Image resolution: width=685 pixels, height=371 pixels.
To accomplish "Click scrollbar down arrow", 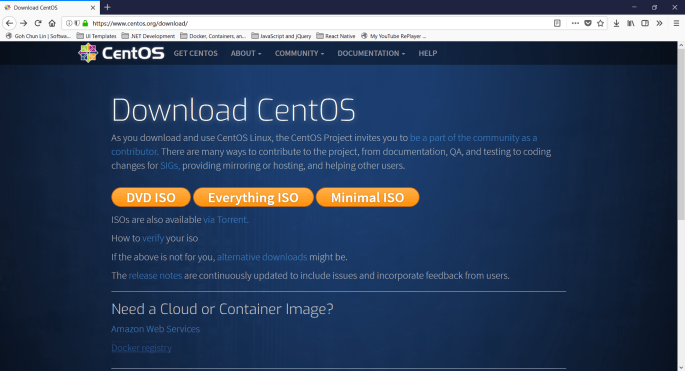I will (681, 368).
